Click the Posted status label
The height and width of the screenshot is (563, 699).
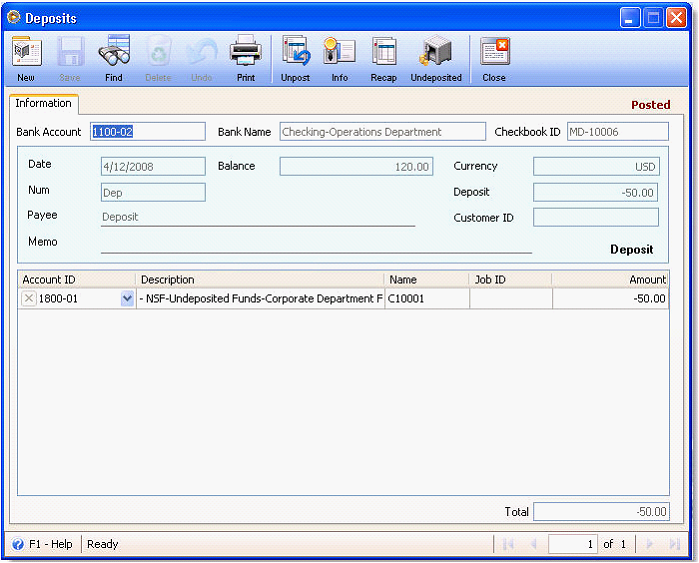coord(650,105)
